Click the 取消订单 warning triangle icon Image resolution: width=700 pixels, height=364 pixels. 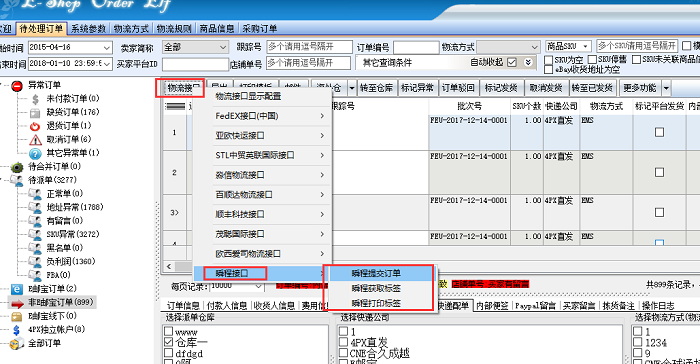pos(35,140)
